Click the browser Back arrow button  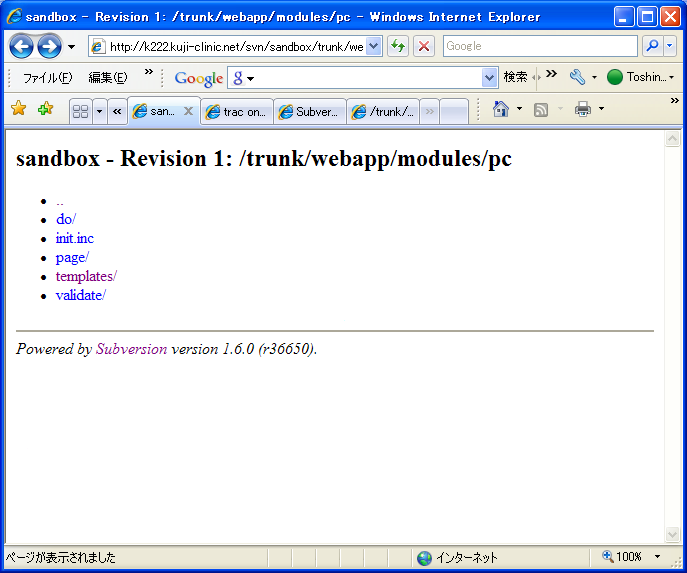click(x=22, y=46)
